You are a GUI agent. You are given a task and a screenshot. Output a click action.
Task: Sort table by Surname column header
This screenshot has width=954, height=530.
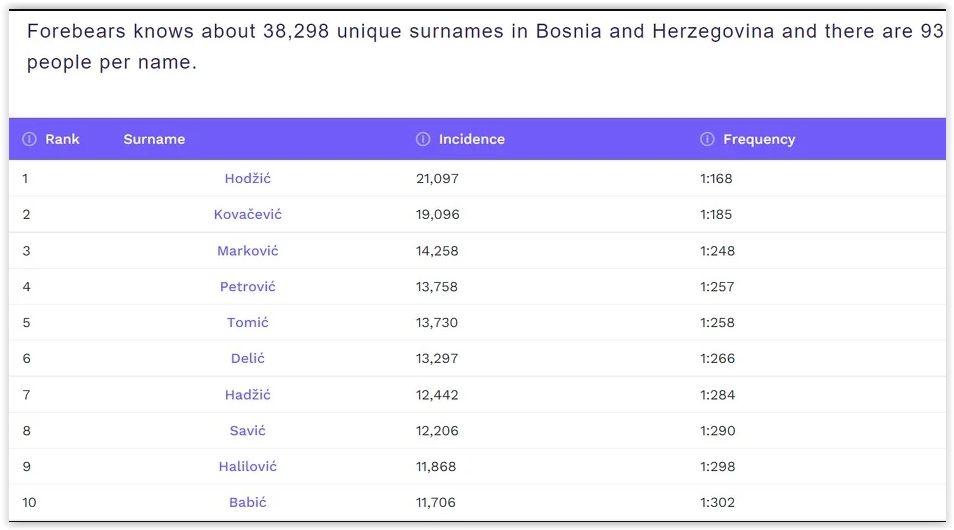point(154,139)
